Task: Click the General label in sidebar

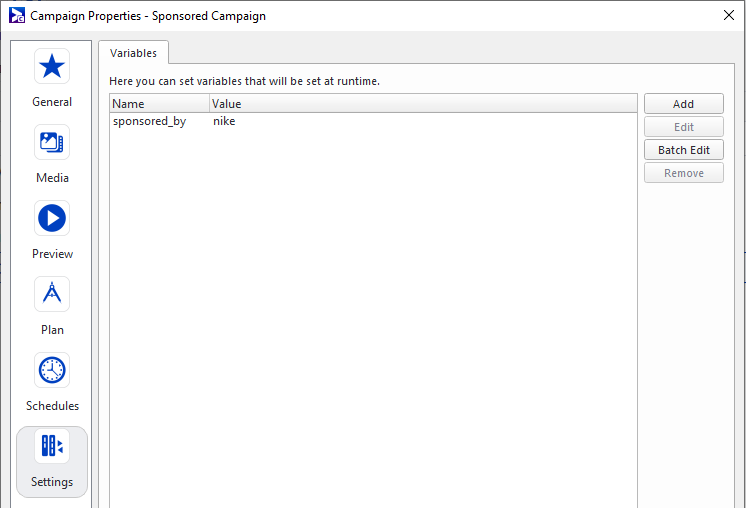Action: (52, 102)
